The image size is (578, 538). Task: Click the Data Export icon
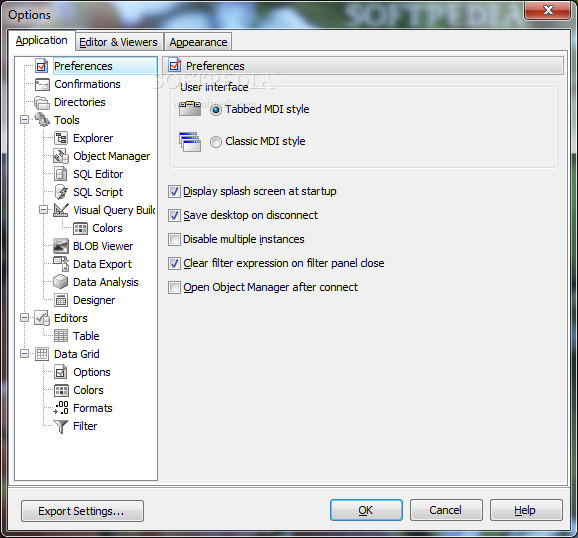point(61,264)
